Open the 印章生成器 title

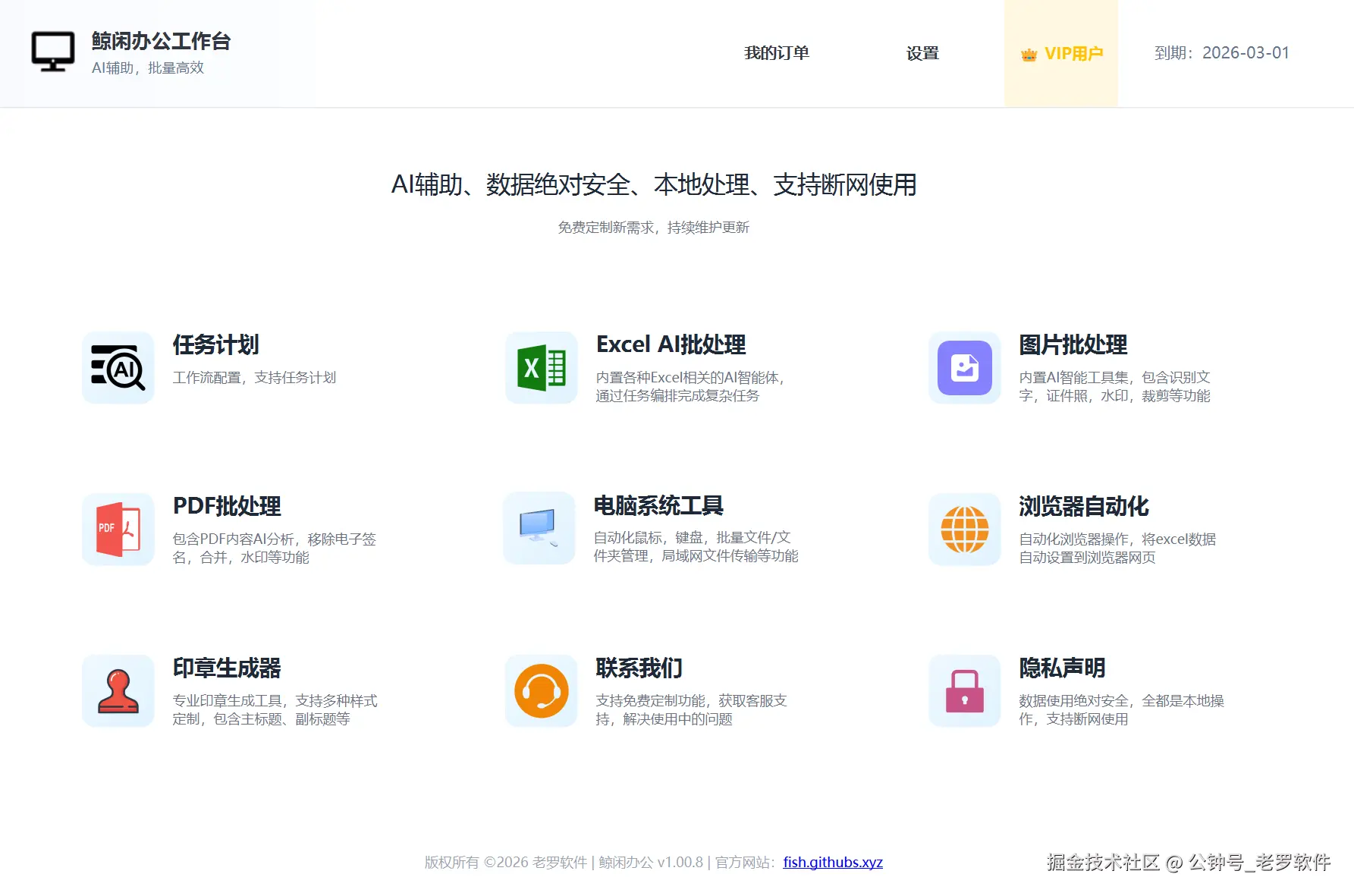227,668
